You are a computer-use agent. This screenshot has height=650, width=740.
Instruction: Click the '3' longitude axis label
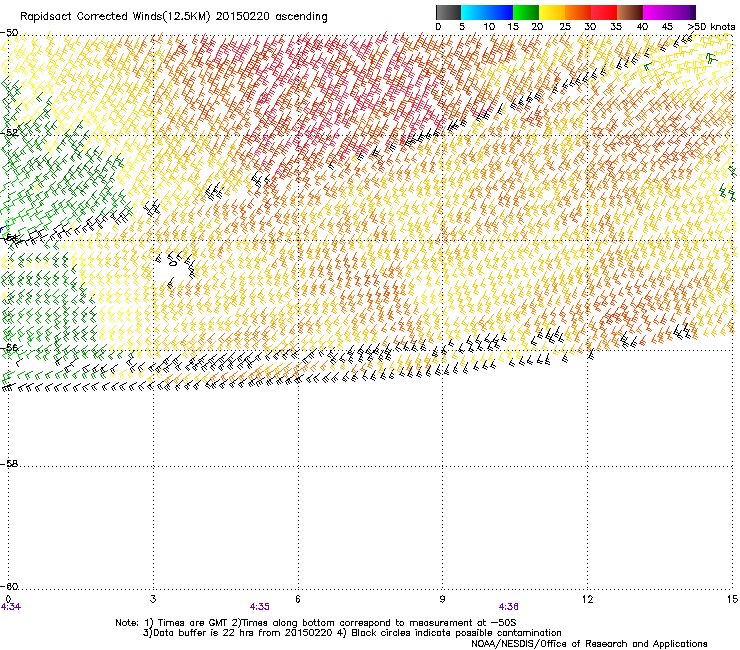pyautogui.click(x=153, y=599)
